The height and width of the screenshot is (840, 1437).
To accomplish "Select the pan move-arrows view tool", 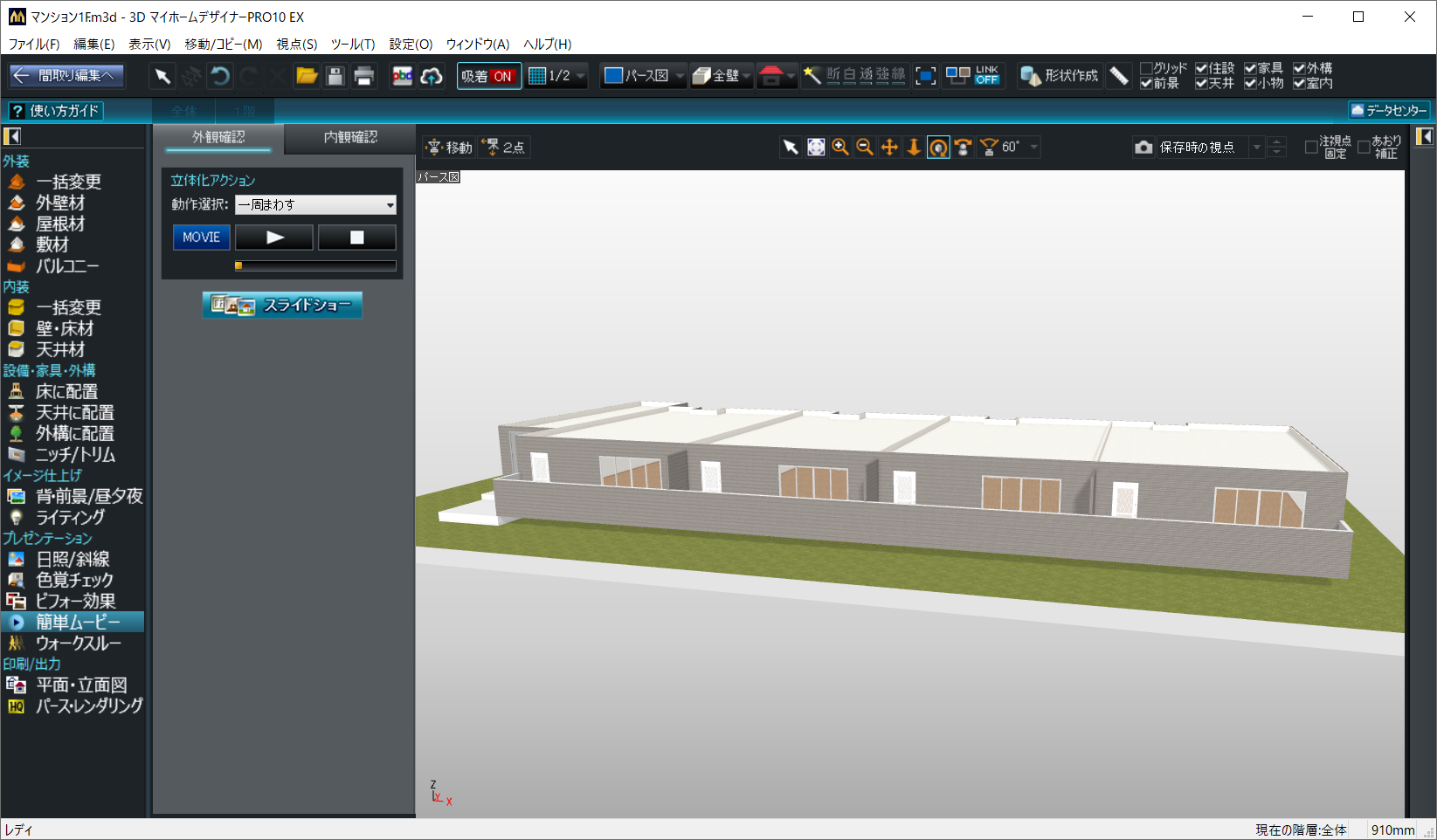I will pos(889,148).
